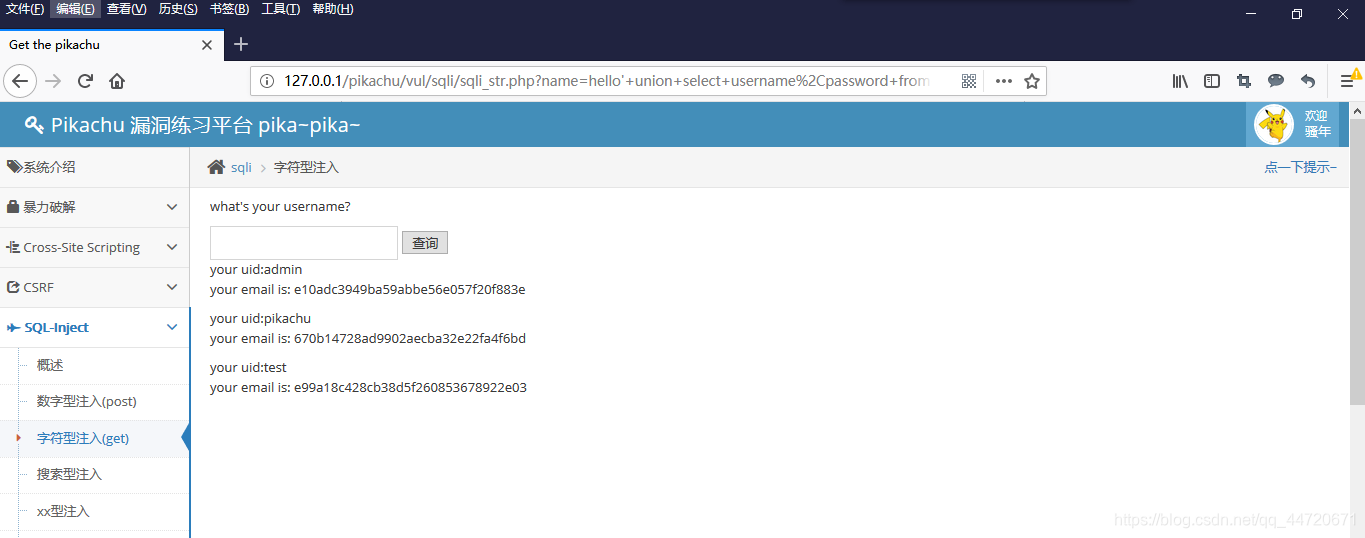Select the Get the pikachu tab
The image size is (1365, 538).
click(110, 45)
